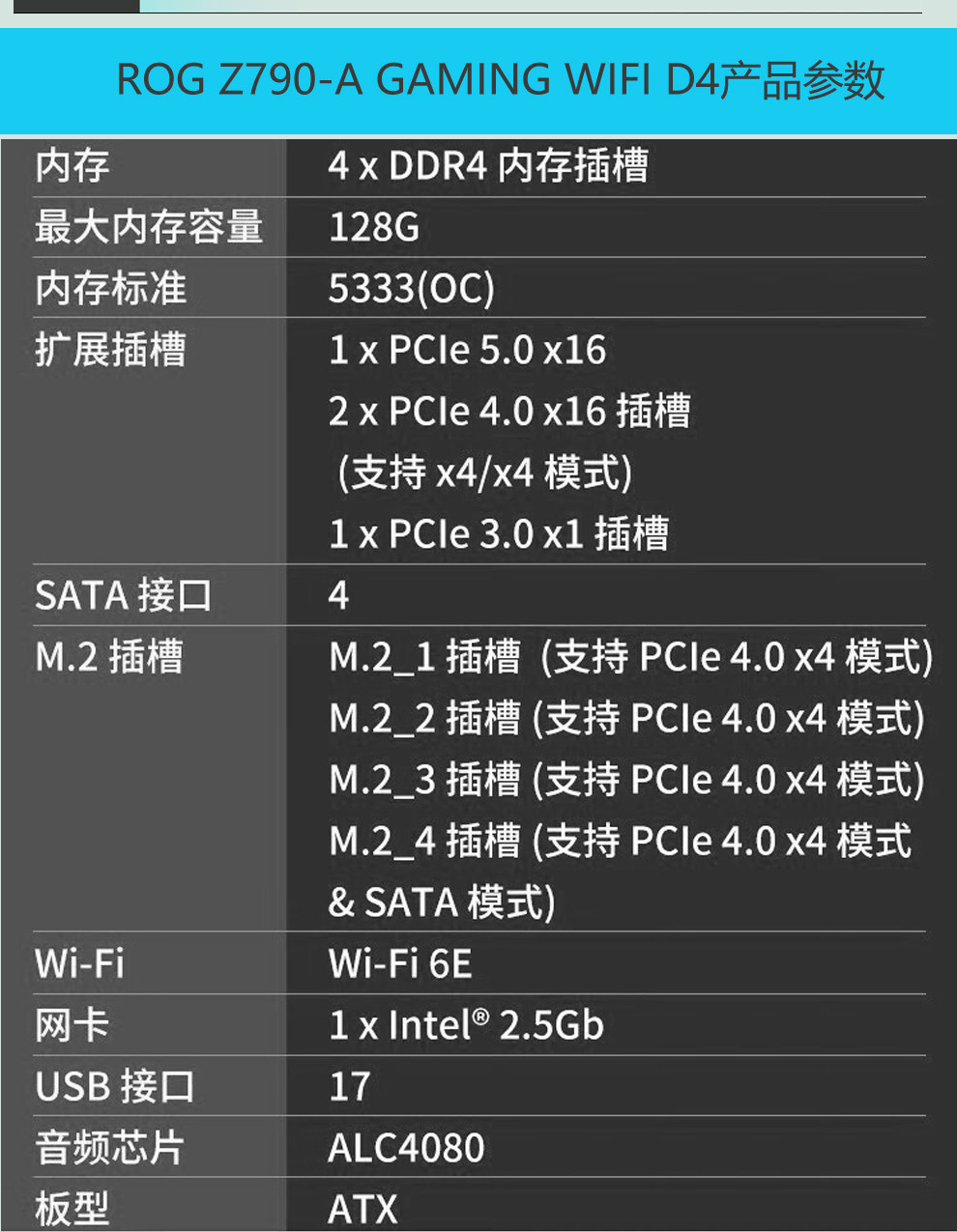The width and height of the screenshot is (957, 1232).
Task: Click the 5333(OC) value
Action: click(412, 288)
